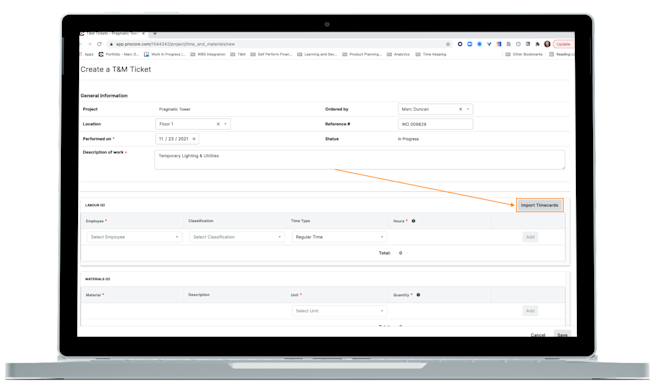Open the Chrome profile avatar
Viewport: 658px width, 386px height.
[x=547, y=44]
